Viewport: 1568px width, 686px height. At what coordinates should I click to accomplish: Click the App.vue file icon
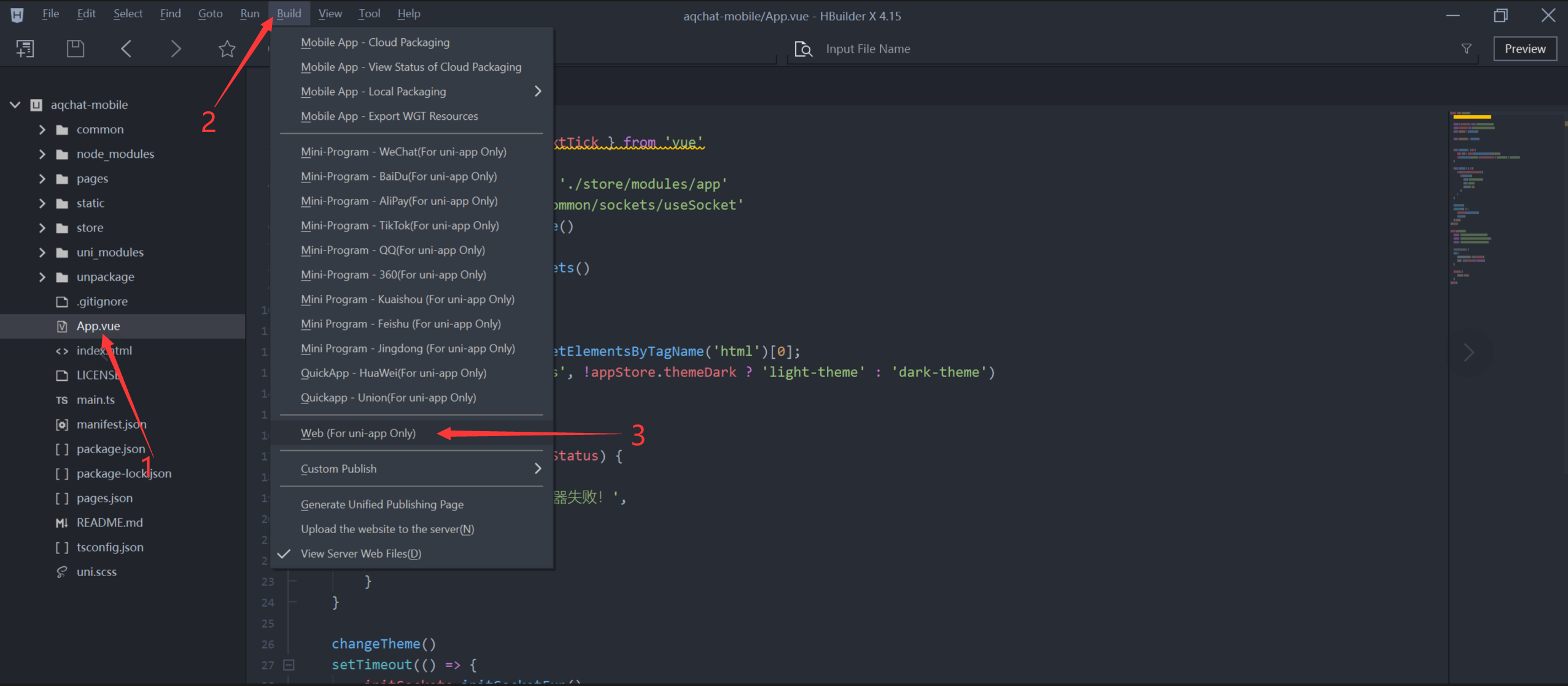61,326
